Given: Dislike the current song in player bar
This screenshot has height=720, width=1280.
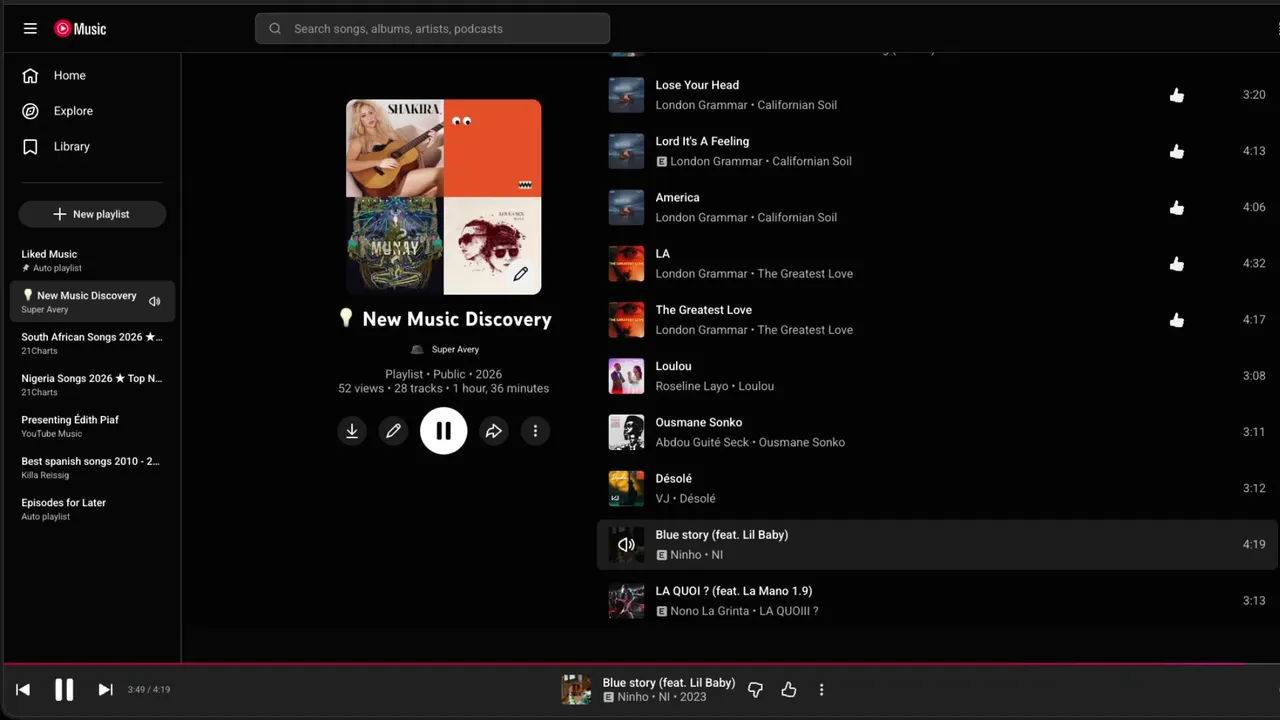Looking at the screenshot, I should (756, 690).
